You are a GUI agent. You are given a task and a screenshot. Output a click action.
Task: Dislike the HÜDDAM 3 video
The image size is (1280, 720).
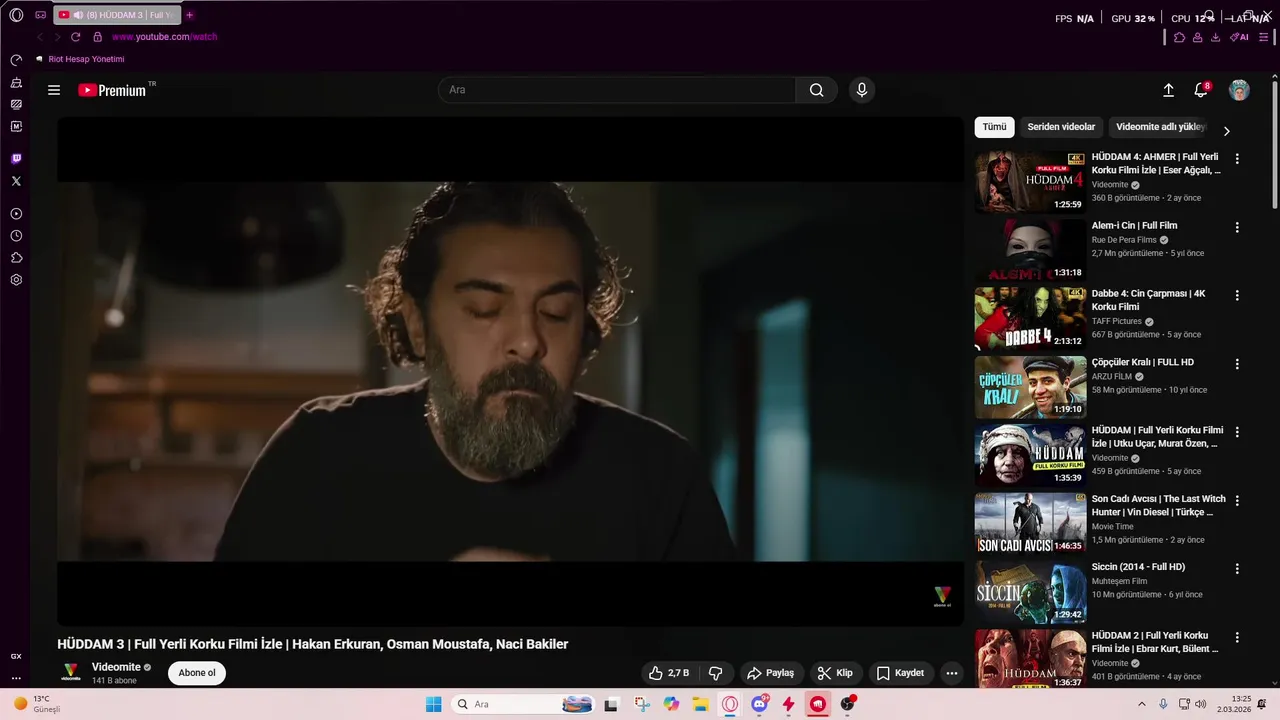pyautogui.click(x=716, y=673)
